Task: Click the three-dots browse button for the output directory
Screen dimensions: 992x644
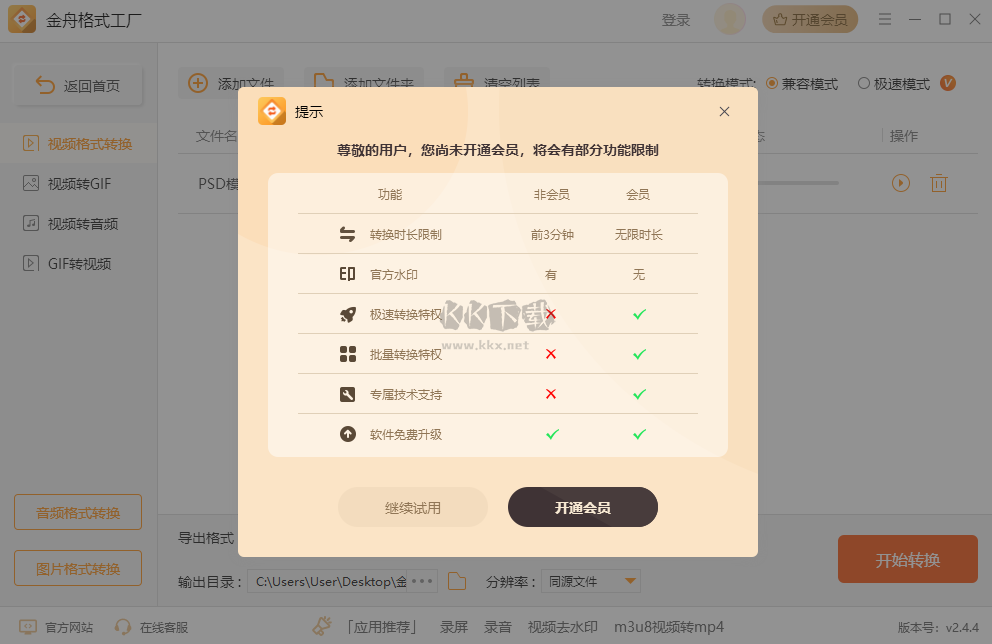Action: tap(422, 581)
